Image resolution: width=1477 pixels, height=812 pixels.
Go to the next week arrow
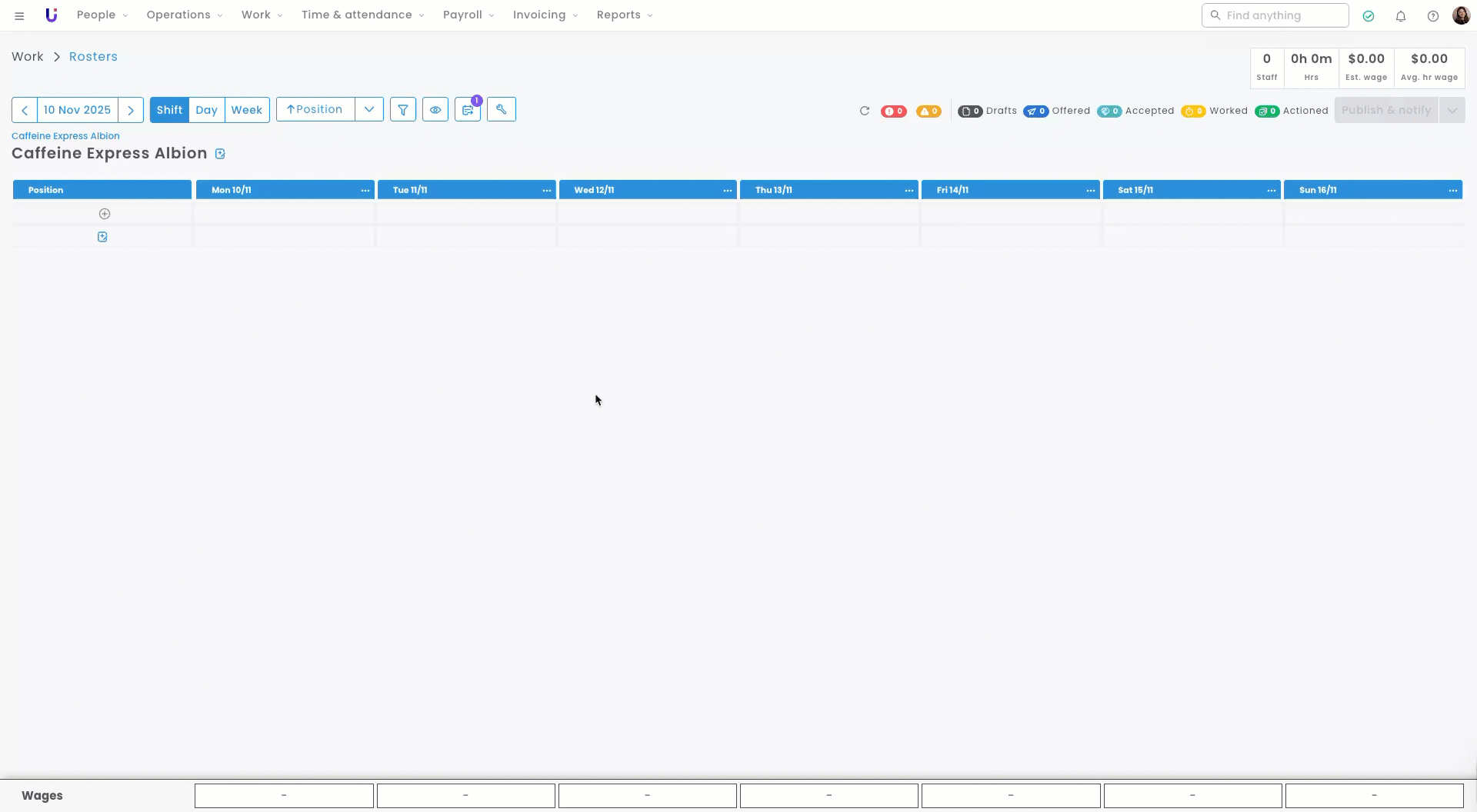131,110
